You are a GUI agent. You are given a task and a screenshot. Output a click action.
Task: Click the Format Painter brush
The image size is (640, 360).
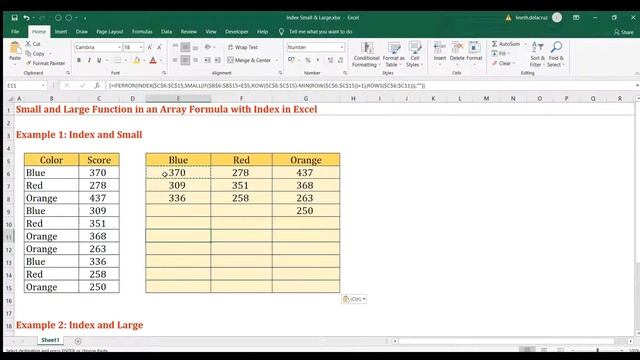pos(29,63)
